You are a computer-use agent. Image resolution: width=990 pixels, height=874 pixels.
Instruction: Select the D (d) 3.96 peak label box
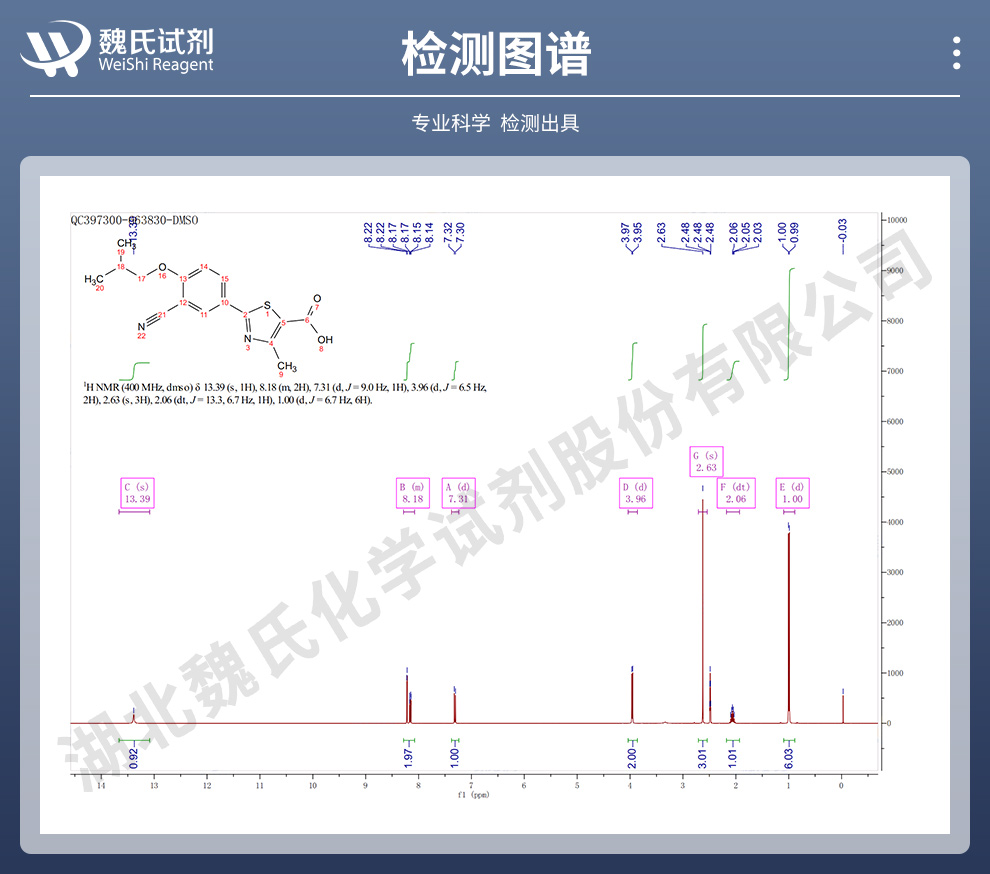(x=636, y=493)
